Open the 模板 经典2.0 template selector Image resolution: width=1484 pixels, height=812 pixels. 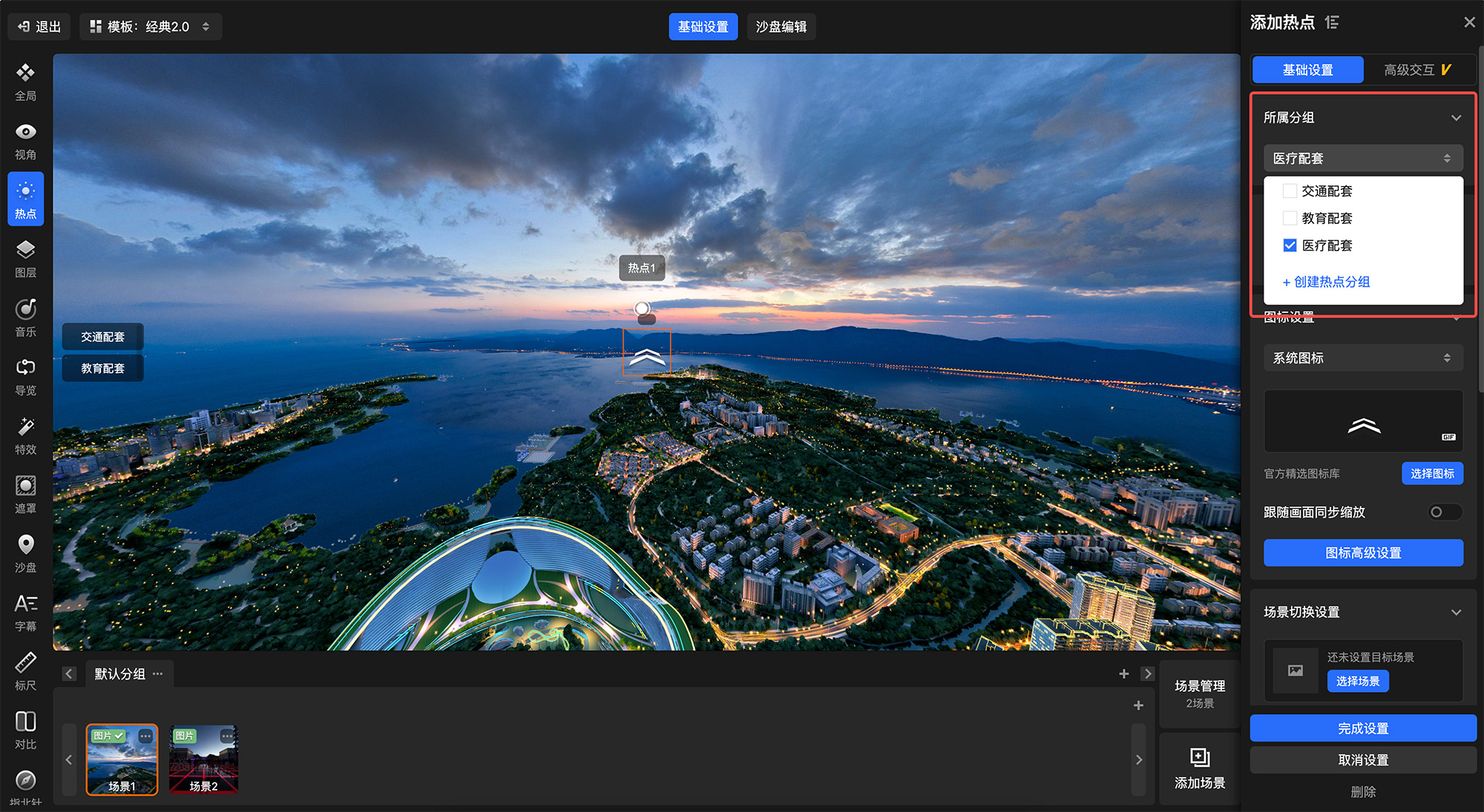point(151,27)
